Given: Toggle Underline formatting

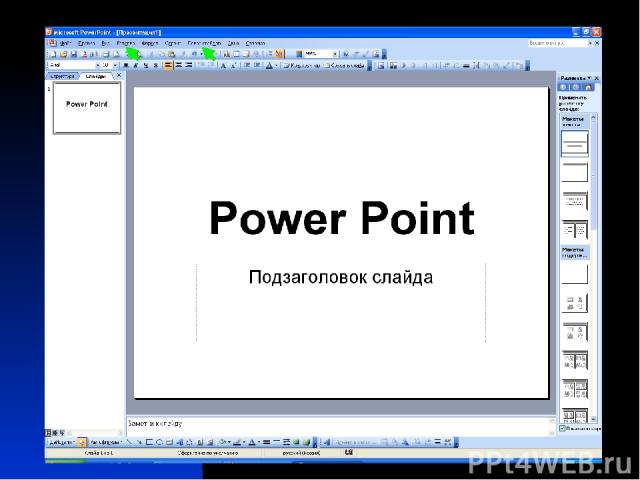Looking at the screenshot, I should click(x=146, y=65).
